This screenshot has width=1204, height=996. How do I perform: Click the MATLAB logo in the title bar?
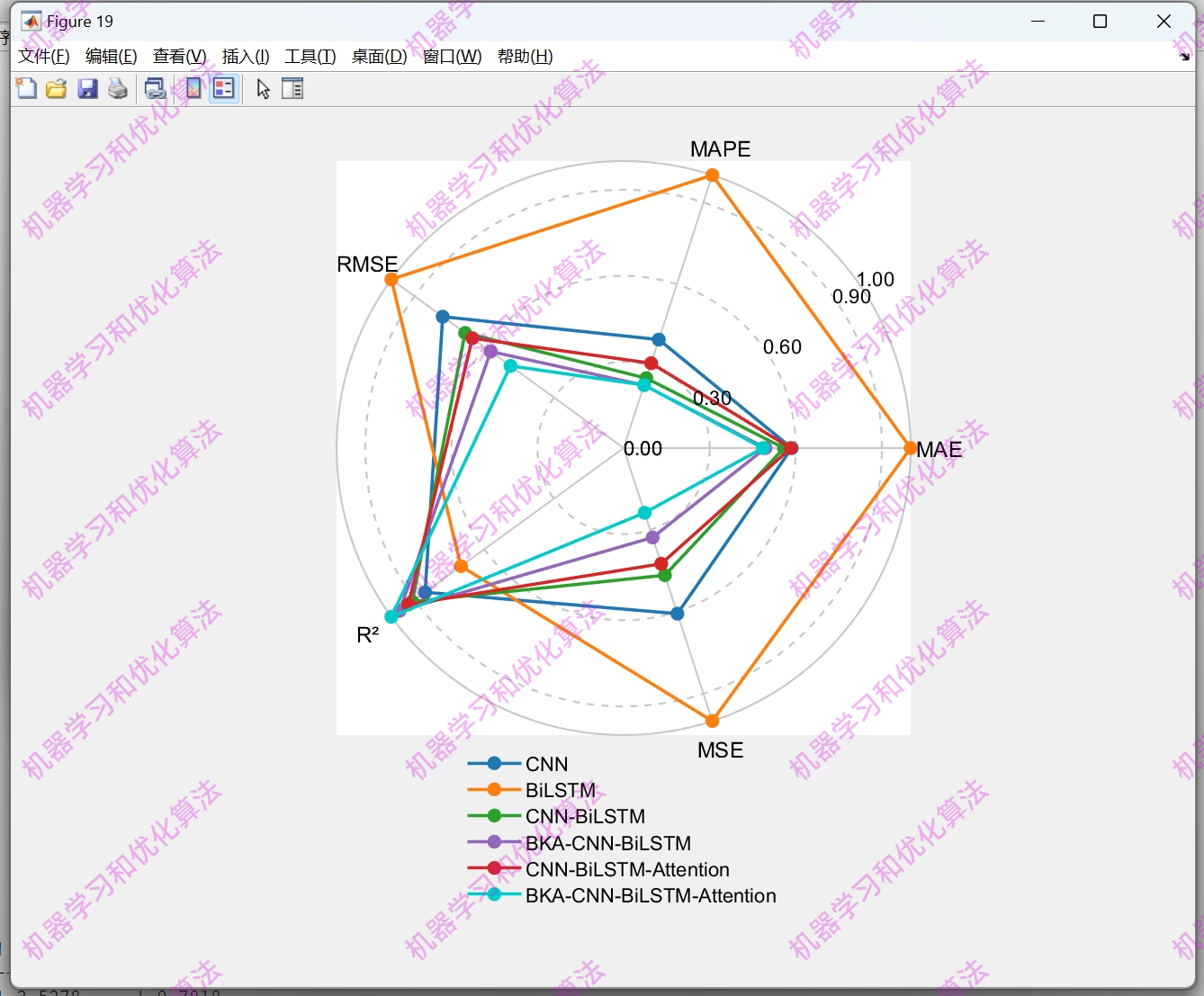pyautogui.click(x=31, y=21)
